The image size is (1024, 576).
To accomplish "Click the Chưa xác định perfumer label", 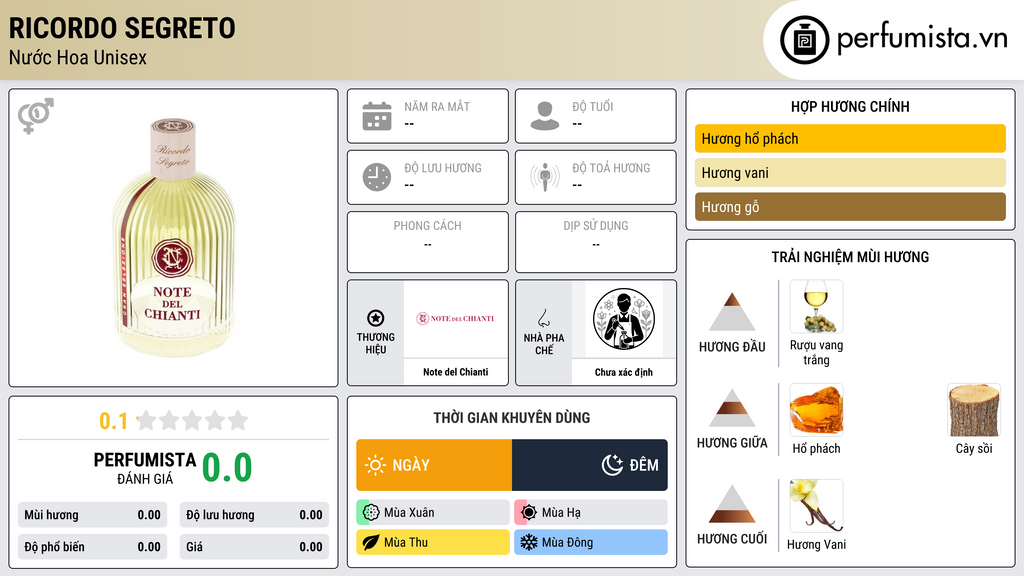I will tap(623, 372).
